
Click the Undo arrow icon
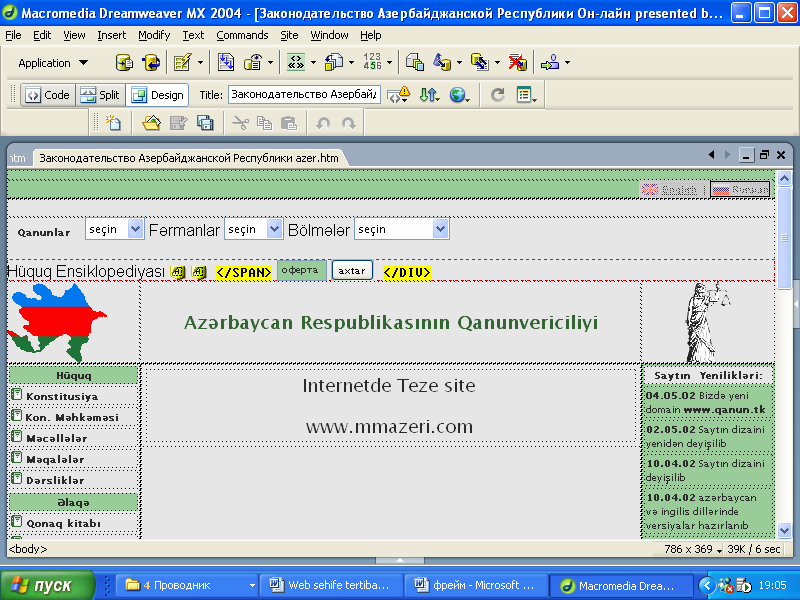coord(323,123)
